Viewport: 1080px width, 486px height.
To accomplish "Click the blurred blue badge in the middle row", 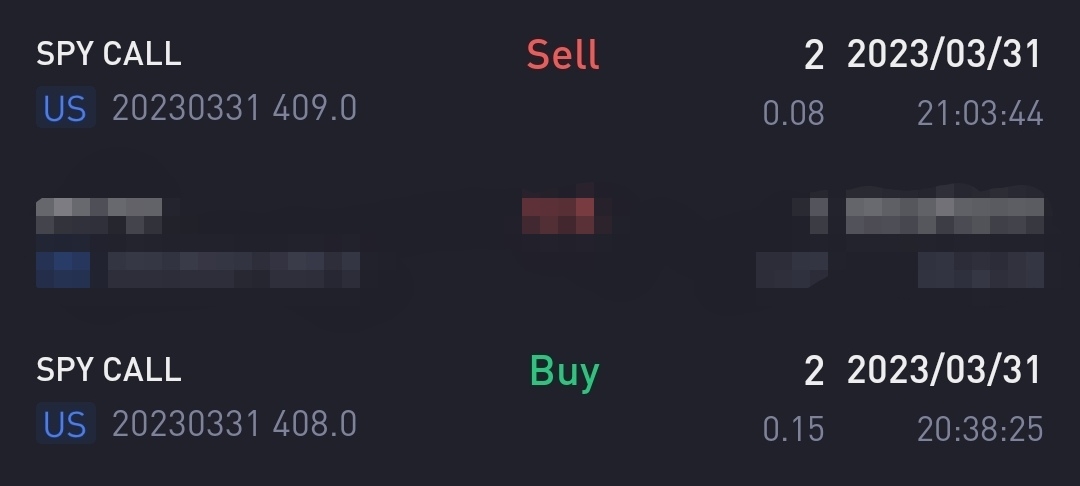I will point(63,269).
